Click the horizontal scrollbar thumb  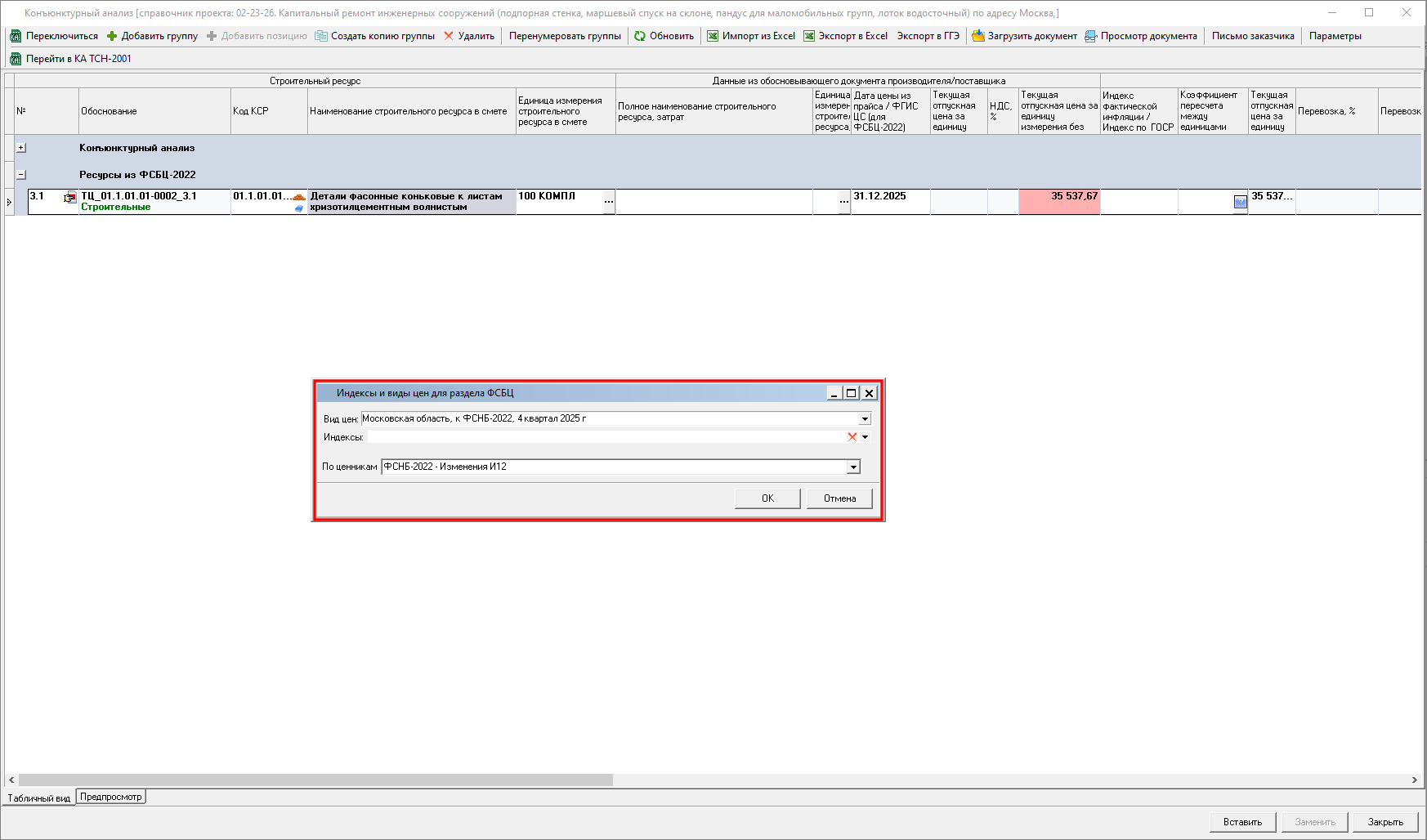click(315, 780)
